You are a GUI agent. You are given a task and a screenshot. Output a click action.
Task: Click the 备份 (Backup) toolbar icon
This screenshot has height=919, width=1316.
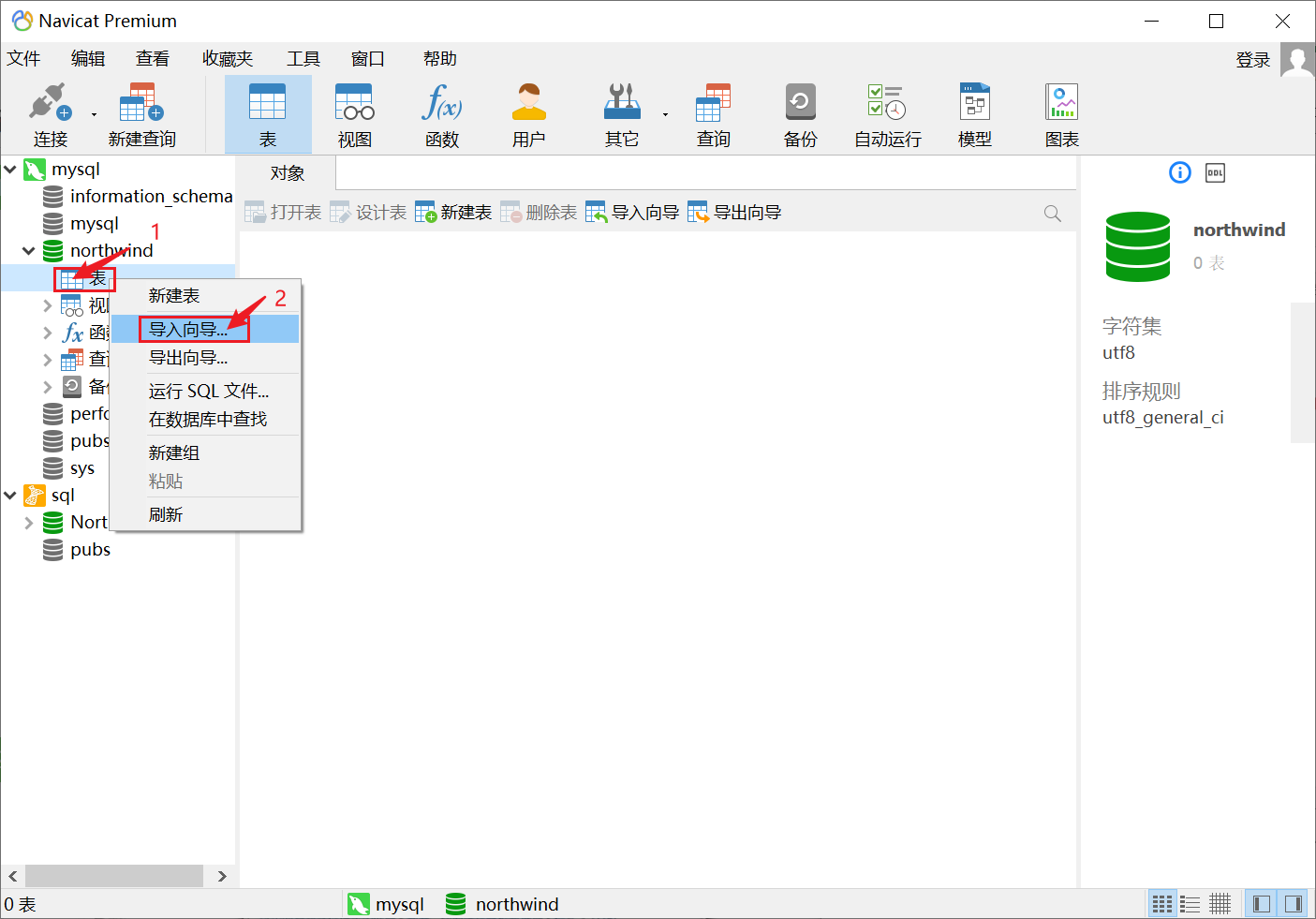[x=799, y=112]
